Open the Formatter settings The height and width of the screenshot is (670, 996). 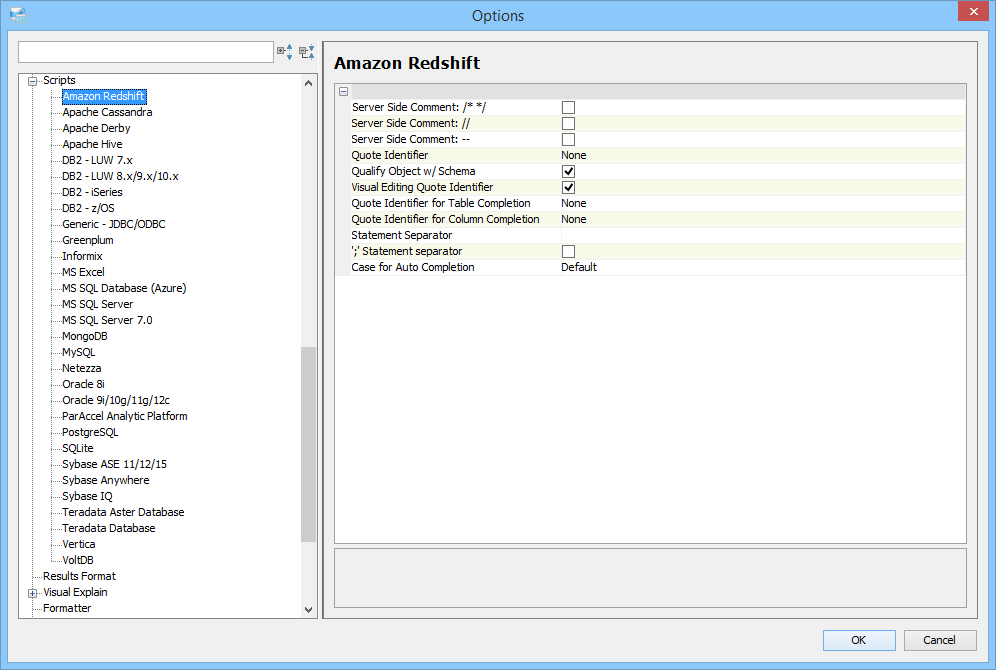pyautogui.click(x=67, y=608)
